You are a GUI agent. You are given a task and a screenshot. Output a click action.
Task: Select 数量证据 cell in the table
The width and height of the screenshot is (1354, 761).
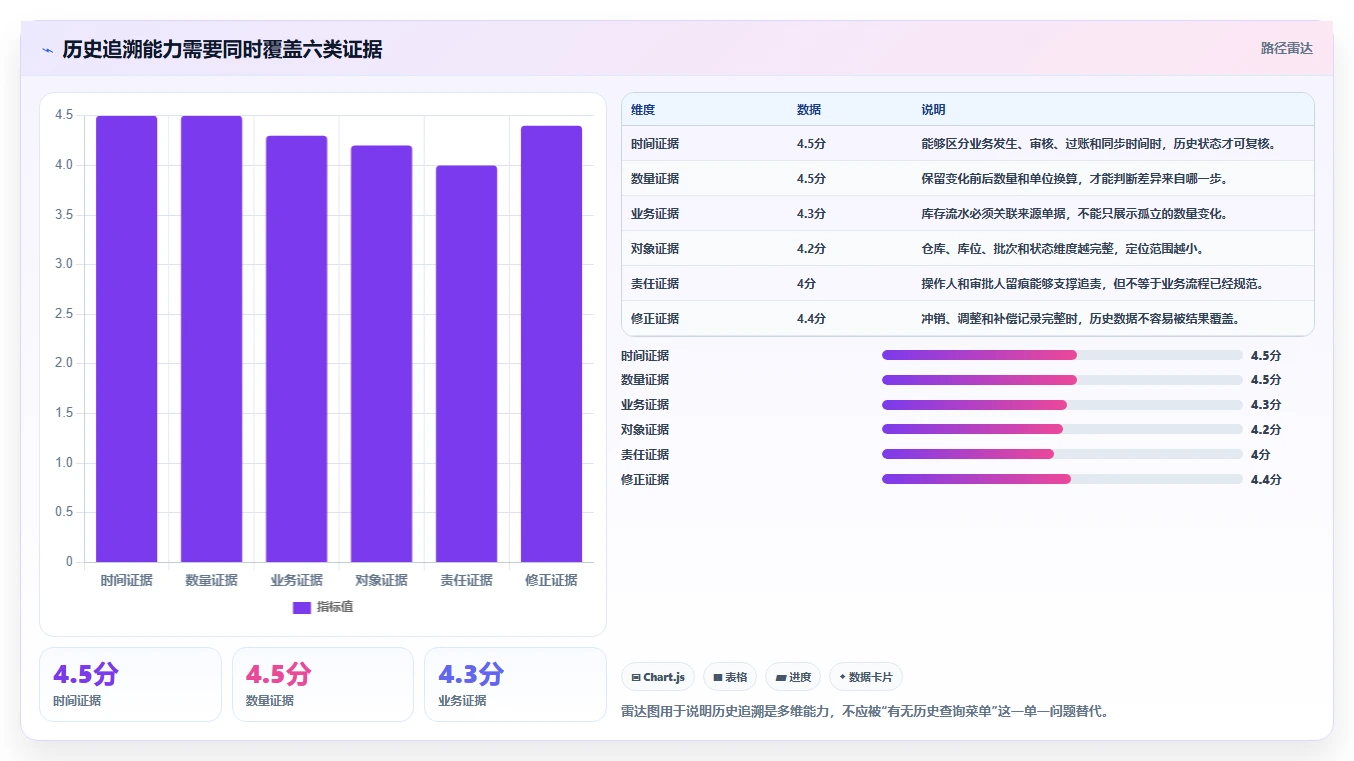pyautogui.click(x=655, y=179)
